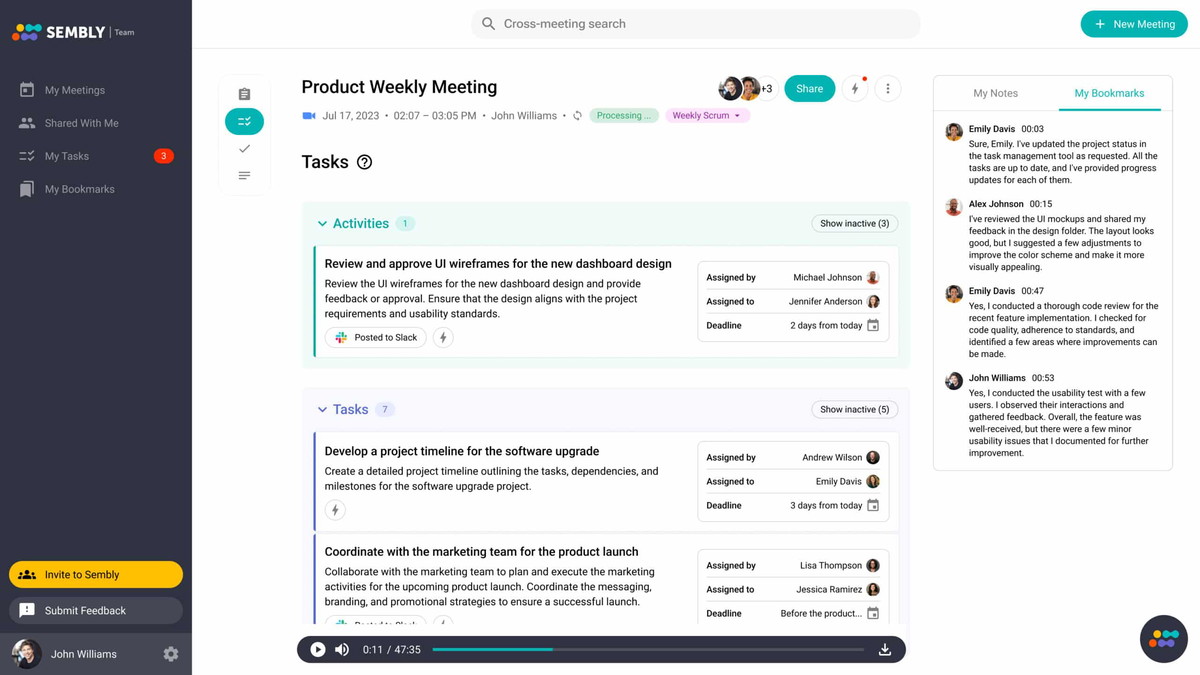Mute the audio player volume
The width and height of the screenshot is (1200, 675).
click(342, 650)
